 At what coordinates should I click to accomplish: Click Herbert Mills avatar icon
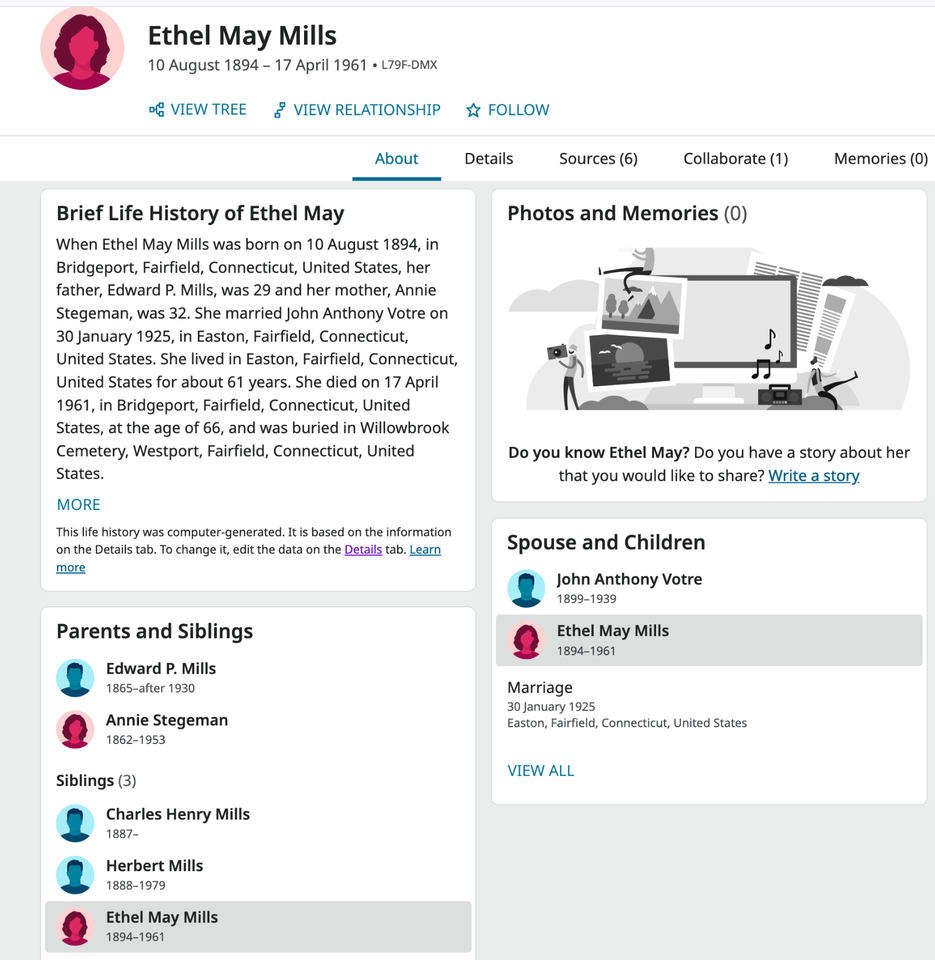(75, 875)
